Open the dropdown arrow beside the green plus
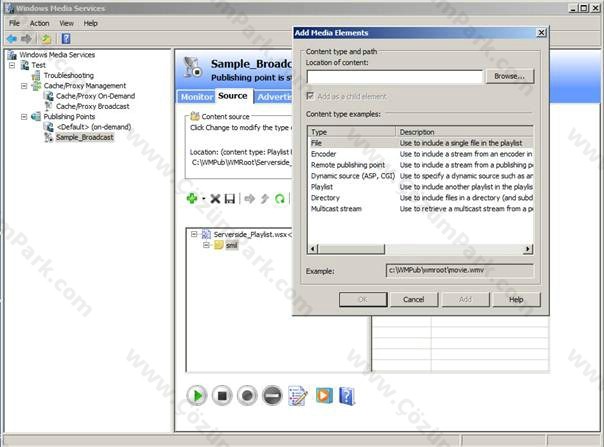 pos(203,199)
